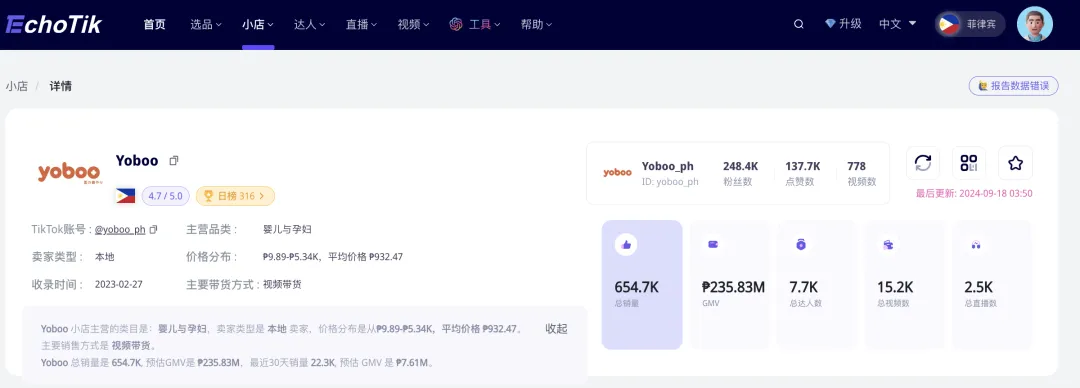Image resolution: width=1080 pixels, height=388 pixels.
Task: Click the 报告数据错误 button
Action: click(1013, 86)
